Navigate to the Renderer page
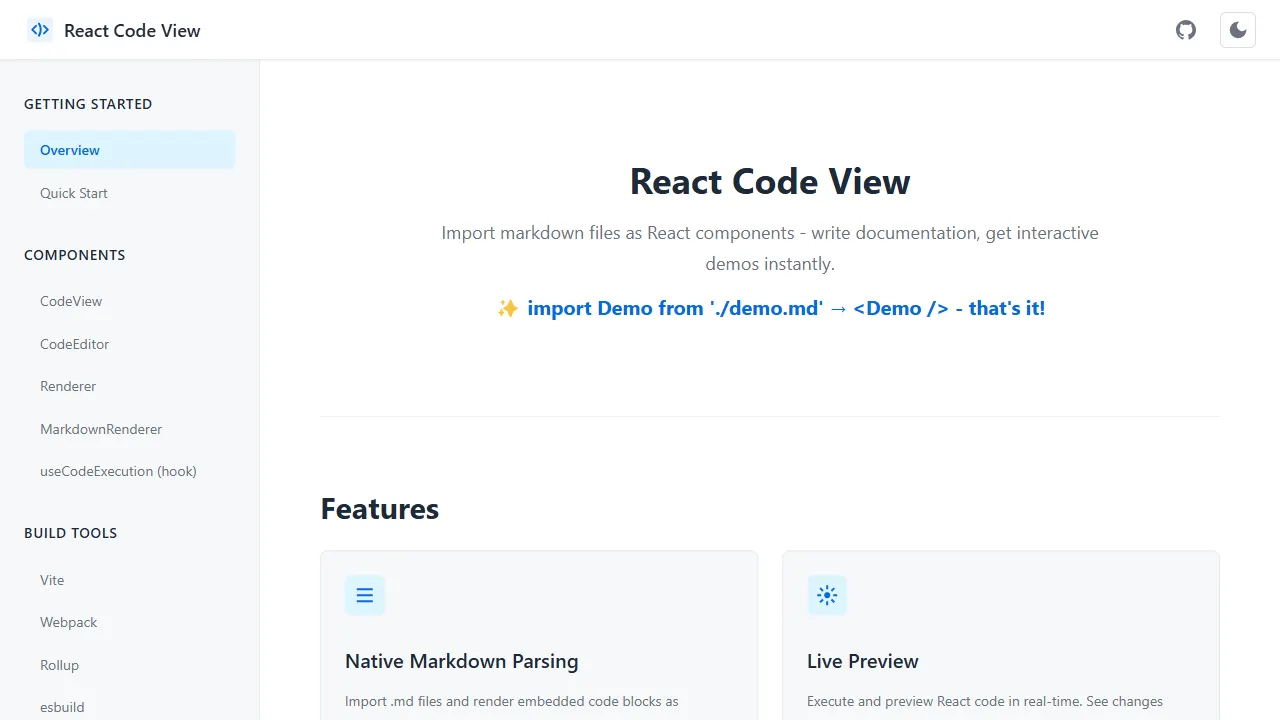This screenshot has width=1280, height=720. click(x=130, y=386)
